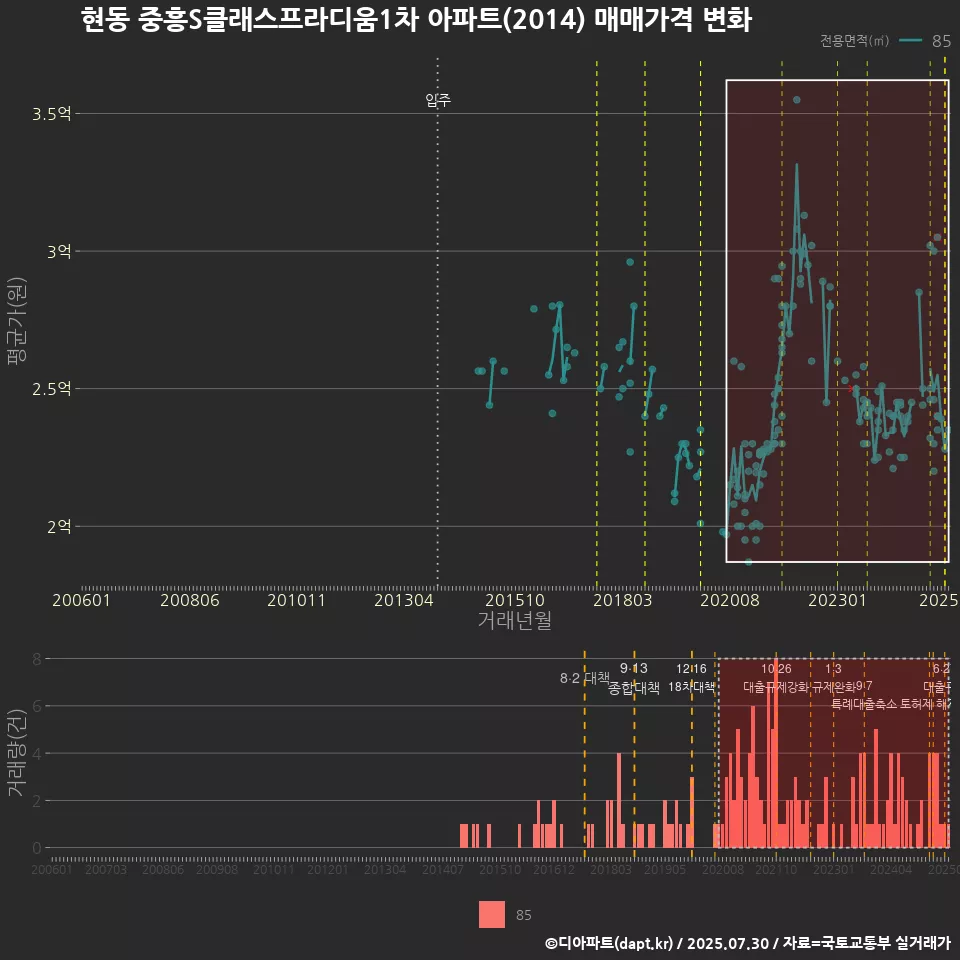This screenshot has height=960, width=960.
Task: Click the 6 label on the volume axis
Action: 37,707
